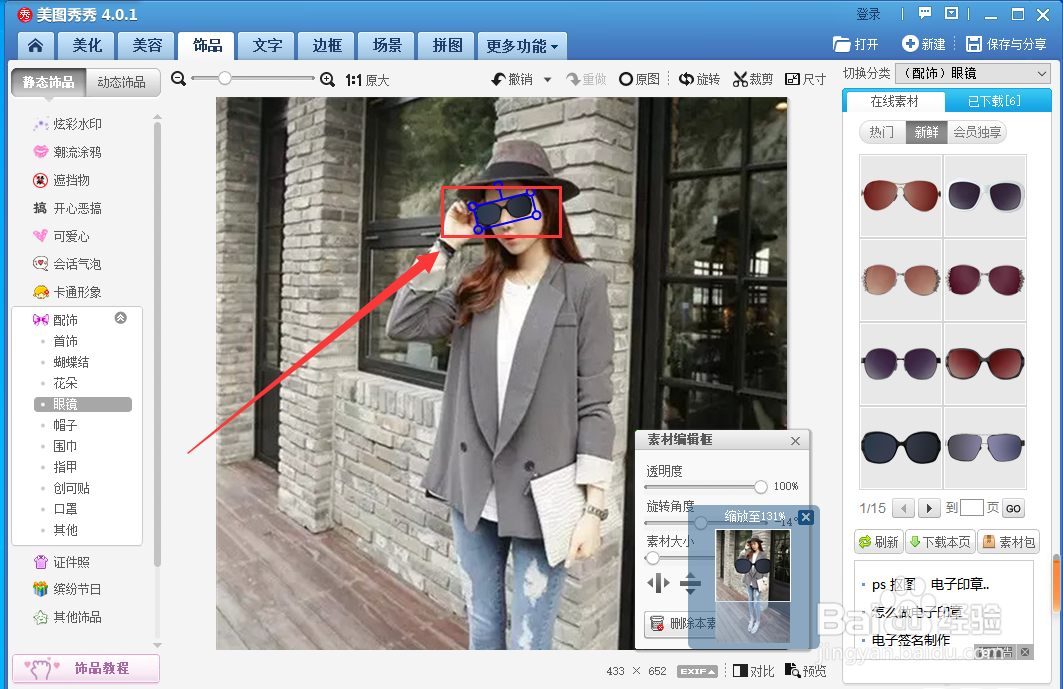This screenshot has height=689, width=1063.
Task: Switch to the 边框 tab
Action: click(327, 45)
